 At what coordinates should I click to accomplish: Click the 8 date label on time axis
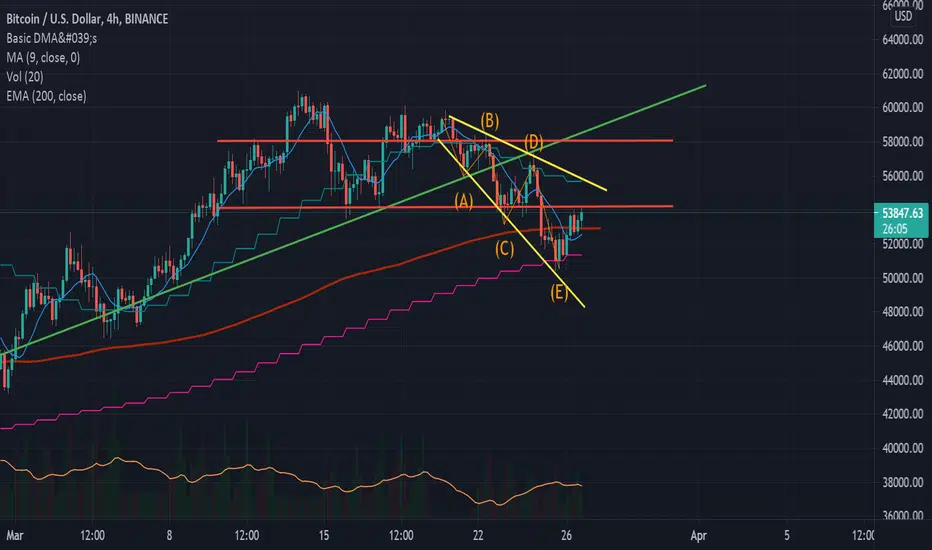[169, 536]
